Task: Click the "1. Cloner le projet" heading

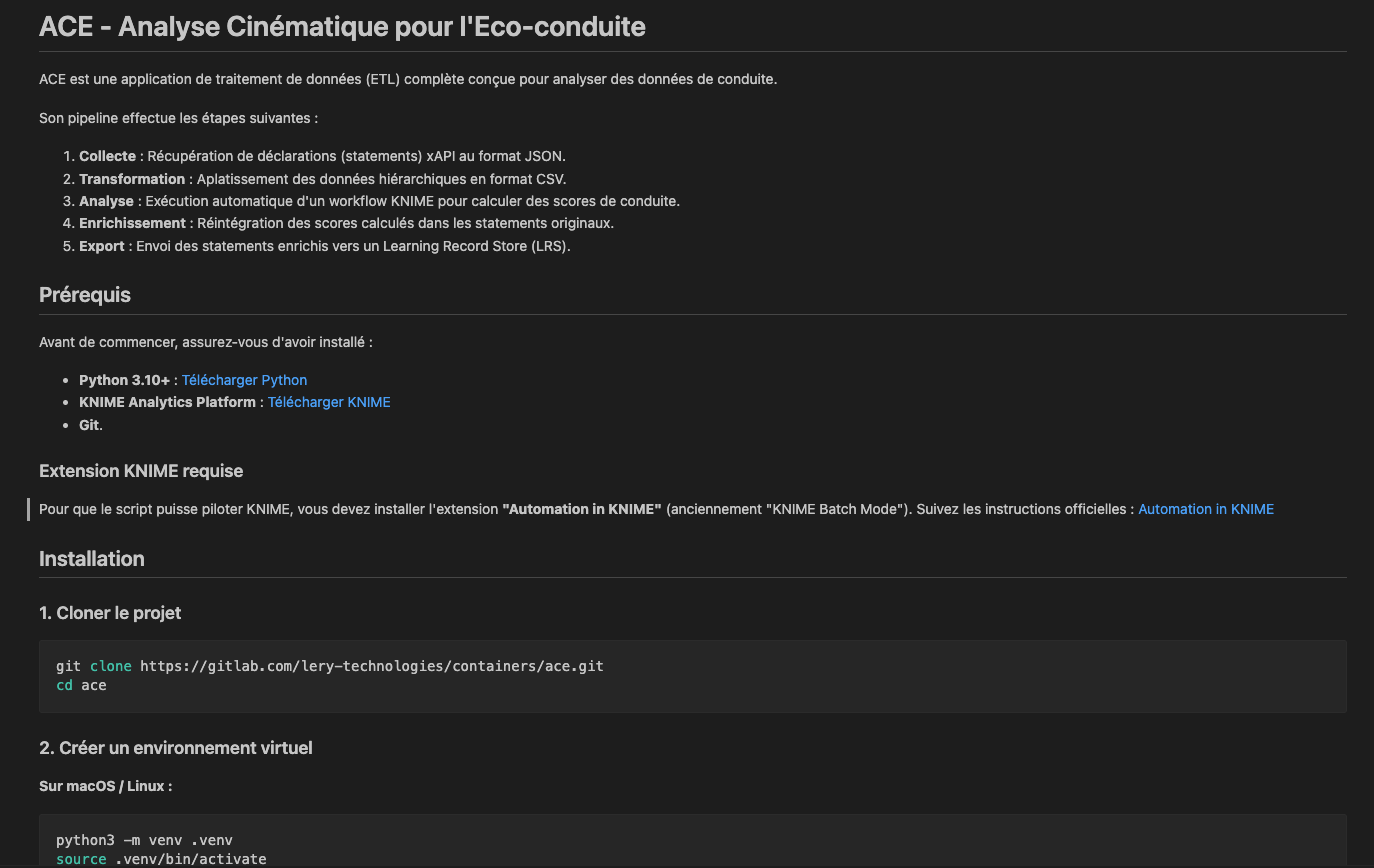Action: [110, 613]
